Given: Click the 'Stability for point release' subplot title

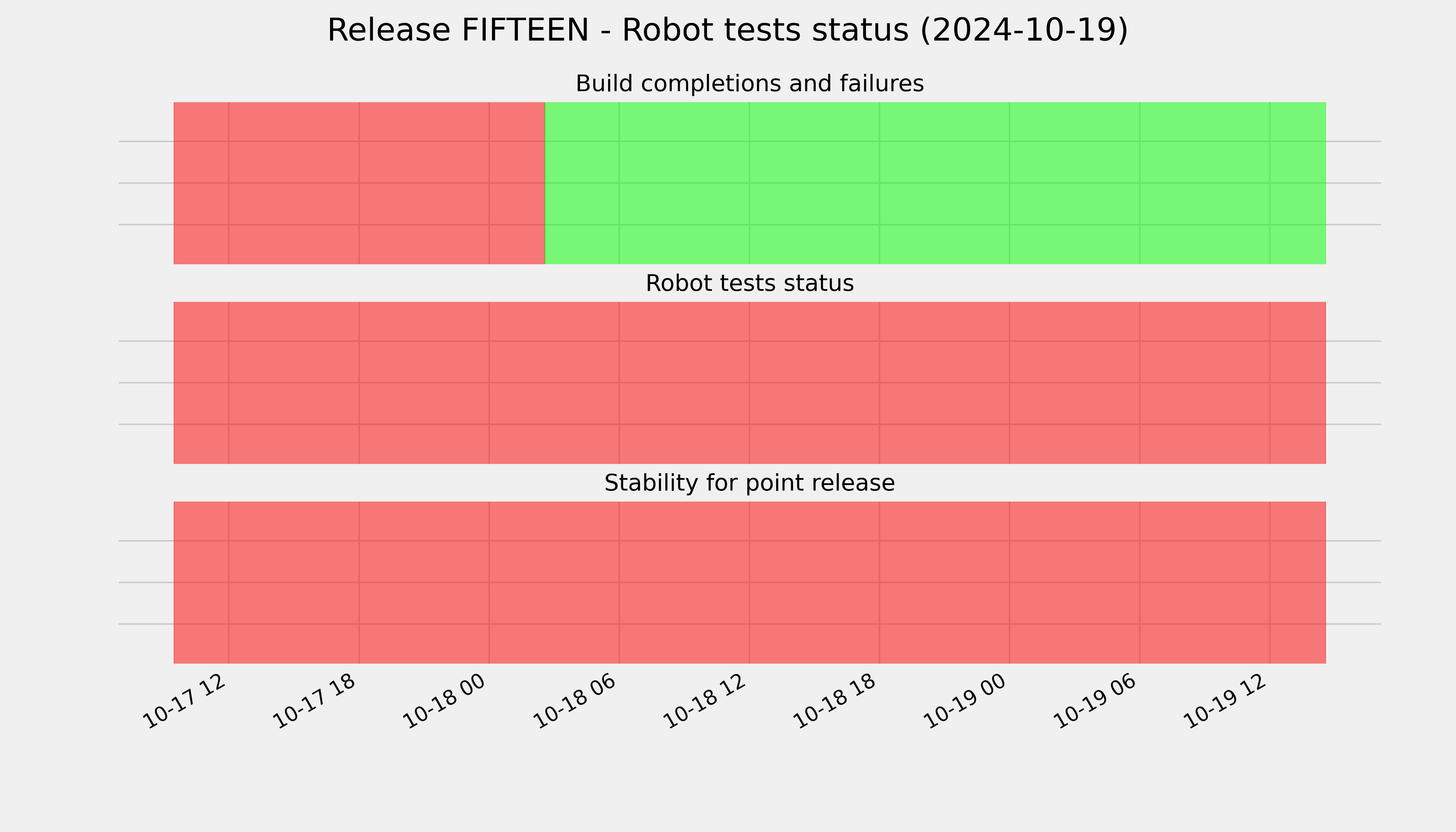Looking at the screenshot, I should click(750, 484).
